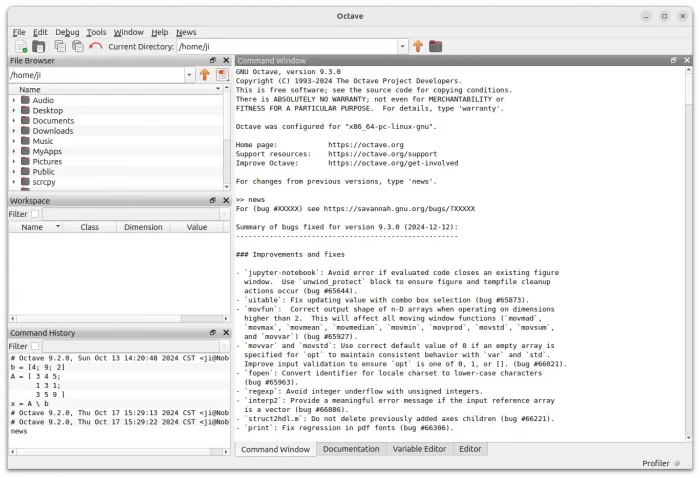Undock the File Browser panel
This screenshot has width=700, height=478.
[213, 60]
